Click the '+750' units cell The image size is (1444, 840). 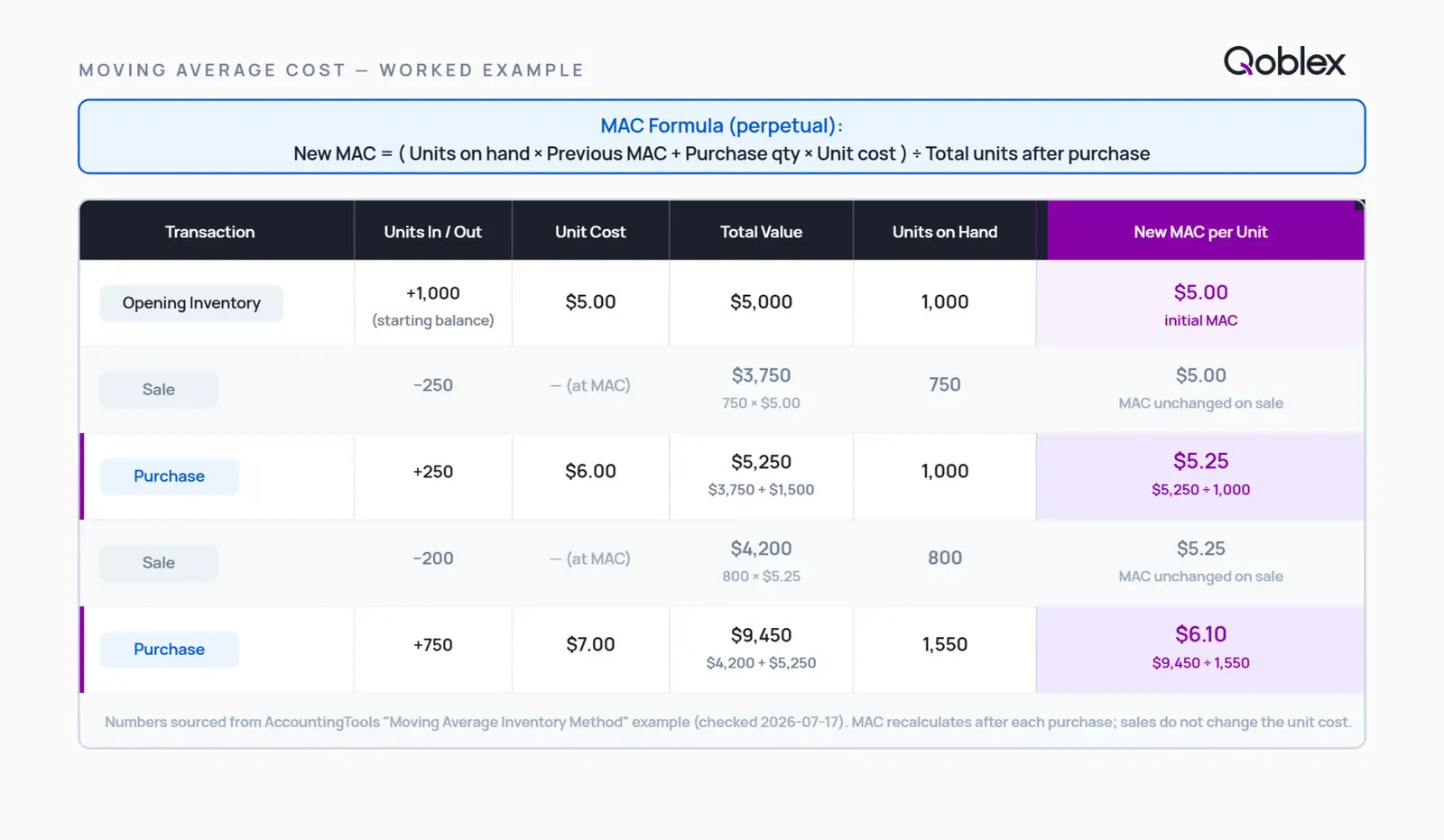433,645
